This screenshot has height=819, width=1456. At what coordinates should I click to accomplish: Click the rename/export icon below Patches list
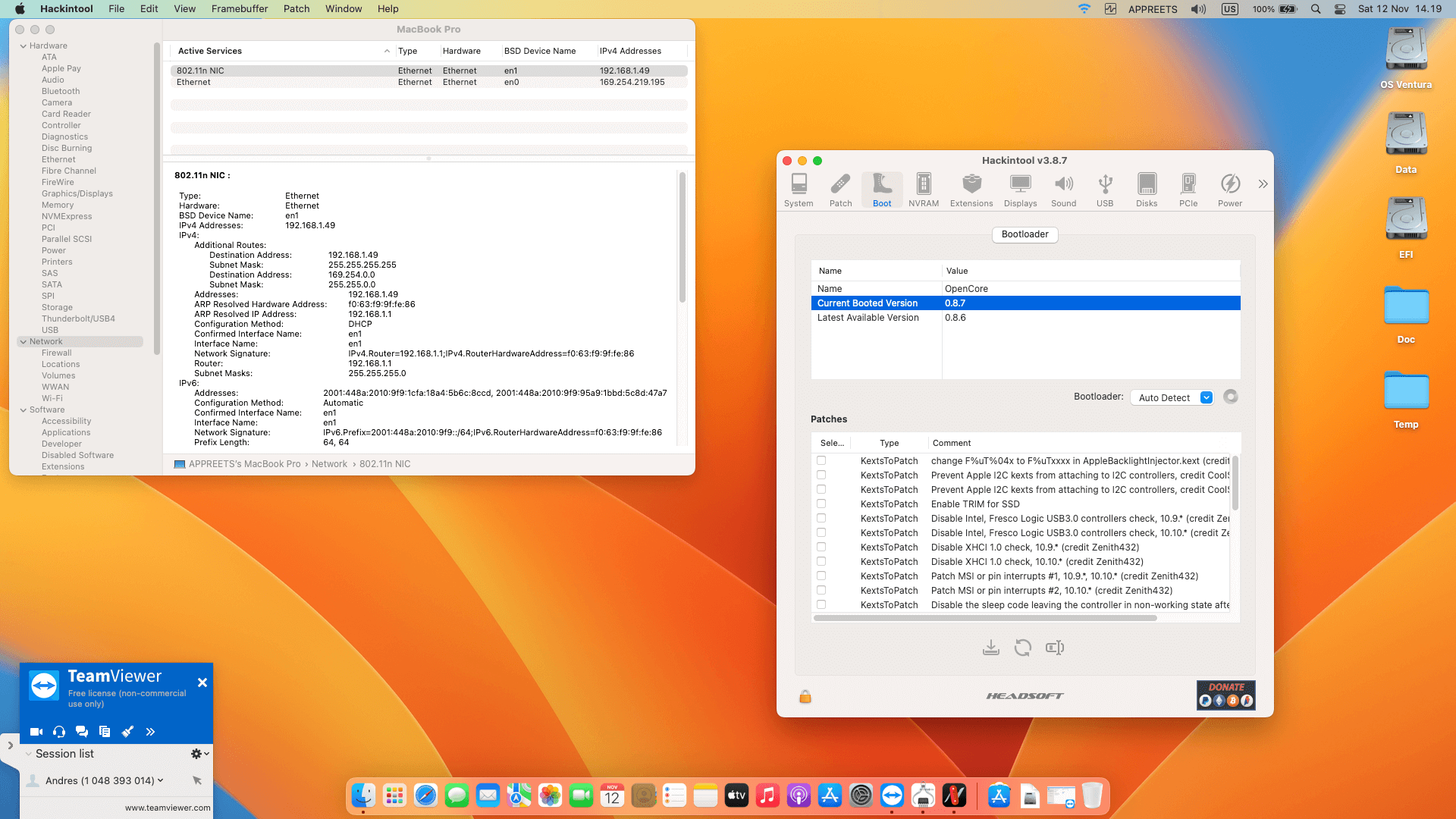(x=1055, y=648)
